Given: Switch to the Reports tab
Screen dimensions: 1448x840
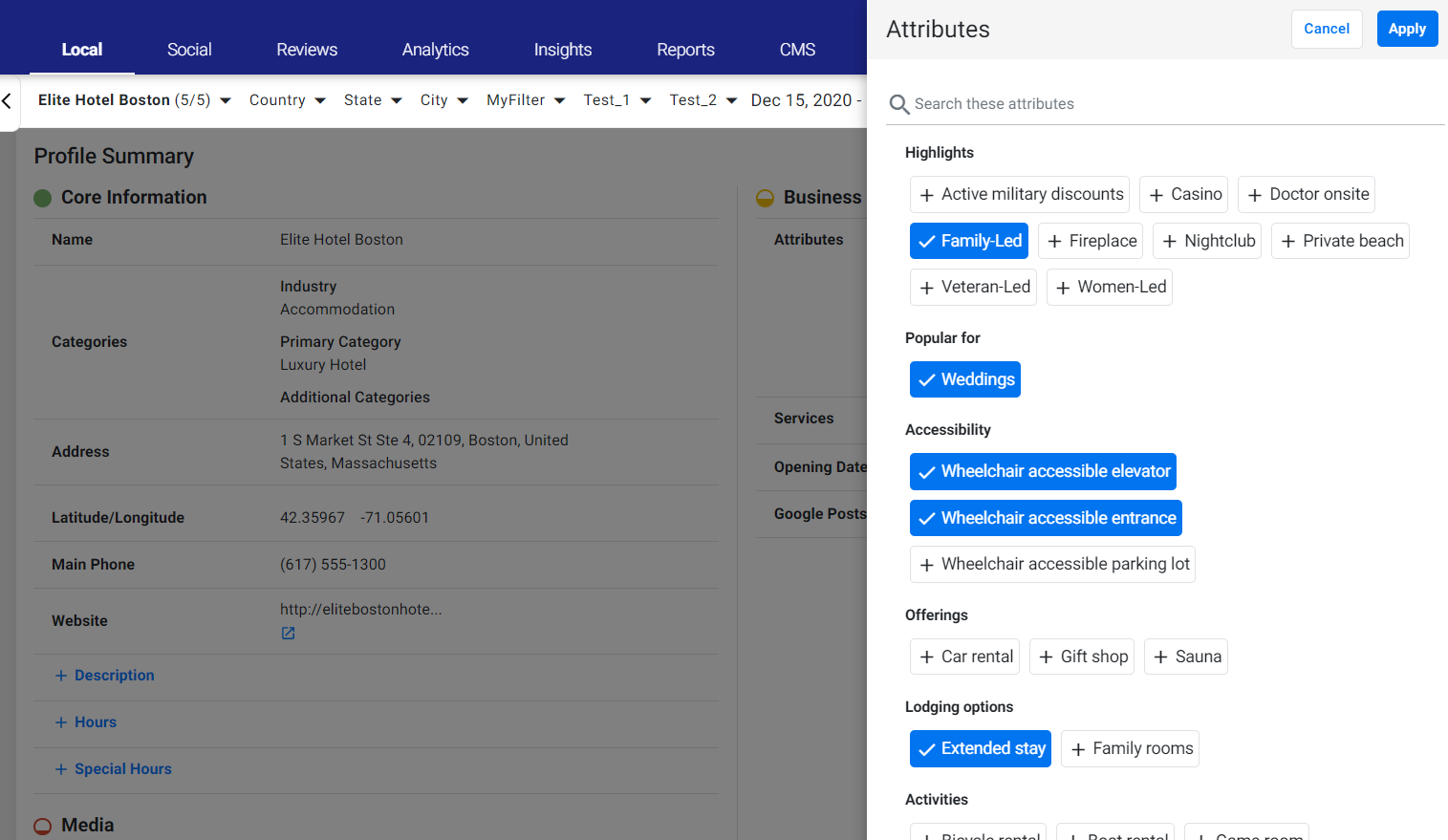Looking at the screenshot, I should (686, 50).
